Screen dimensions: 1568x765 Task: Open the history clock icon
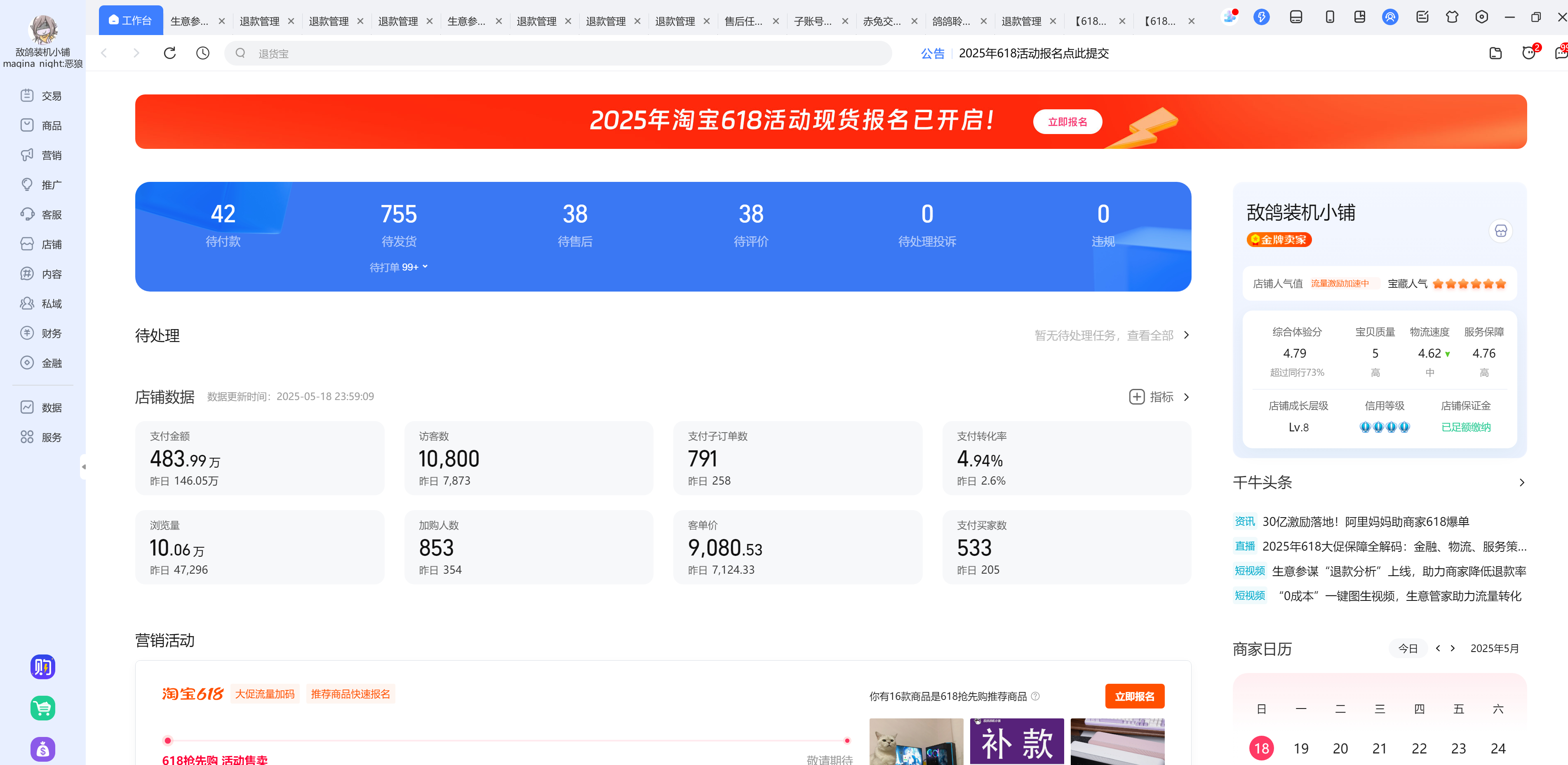(x=203, y=54)
